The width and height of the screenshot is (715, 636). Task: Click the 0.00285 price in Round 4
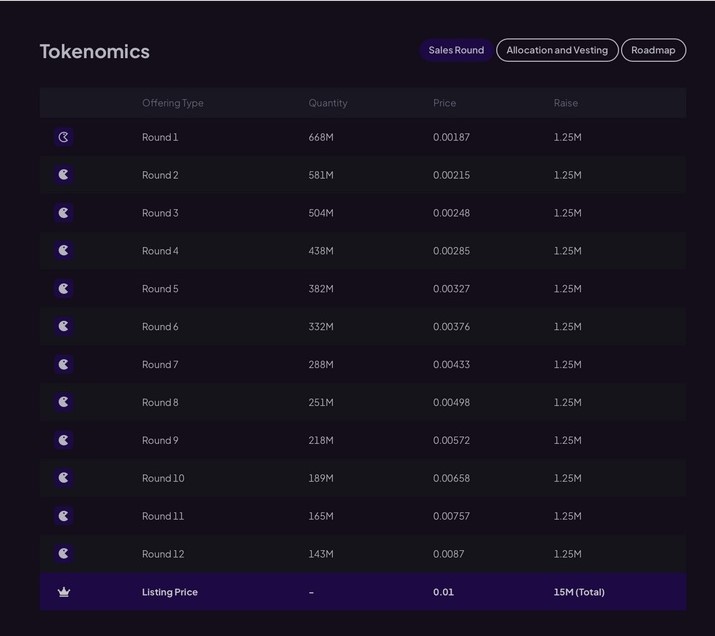(x=451, y=251)
